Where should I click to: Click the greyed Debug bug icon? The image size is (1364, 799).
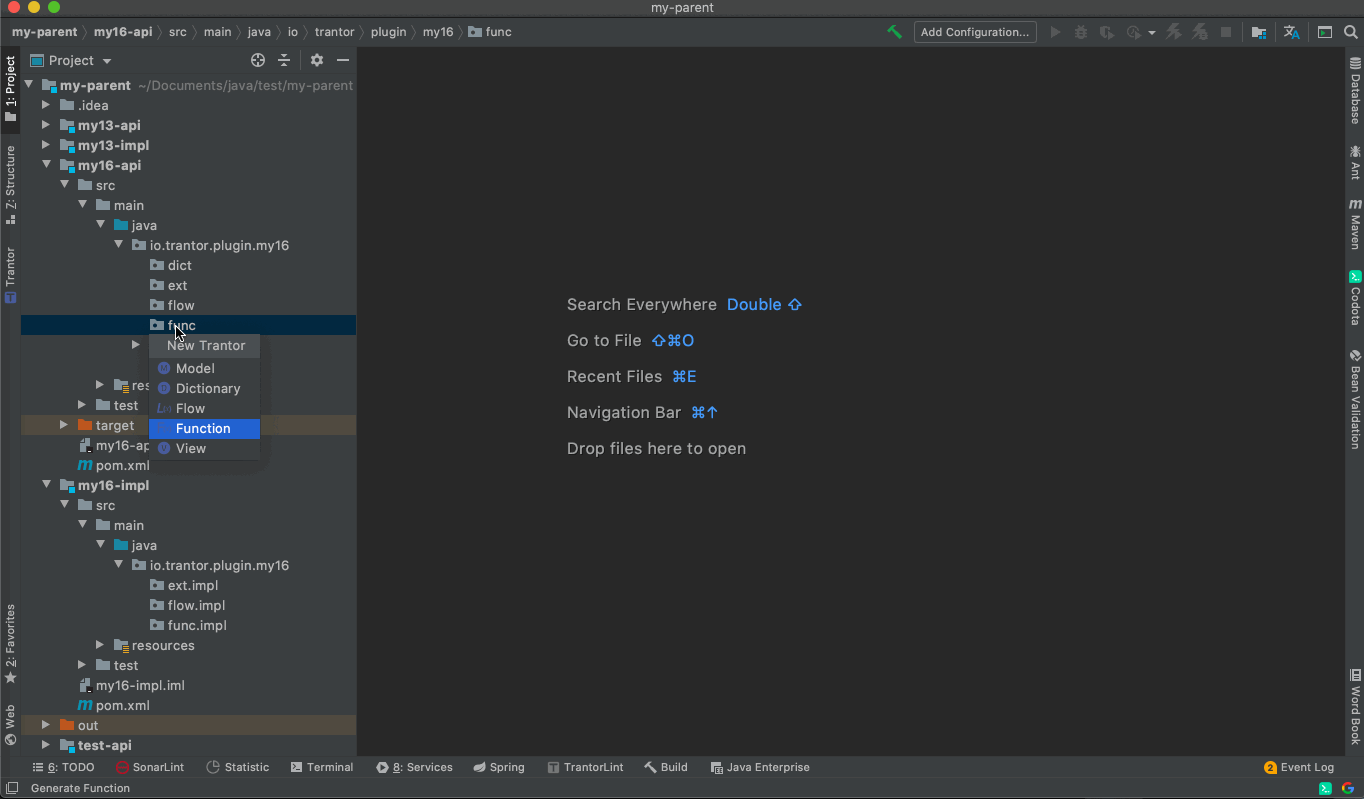1081,32
